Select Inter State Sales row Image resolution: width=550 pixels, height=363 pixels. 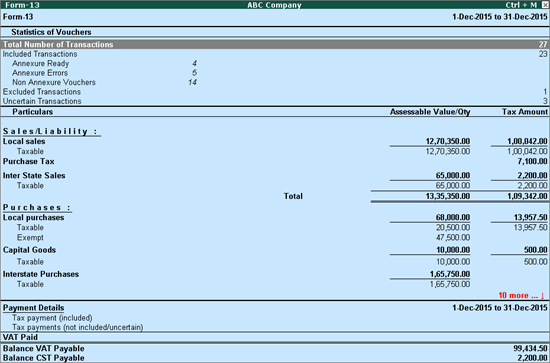click(x=275, y=175)
